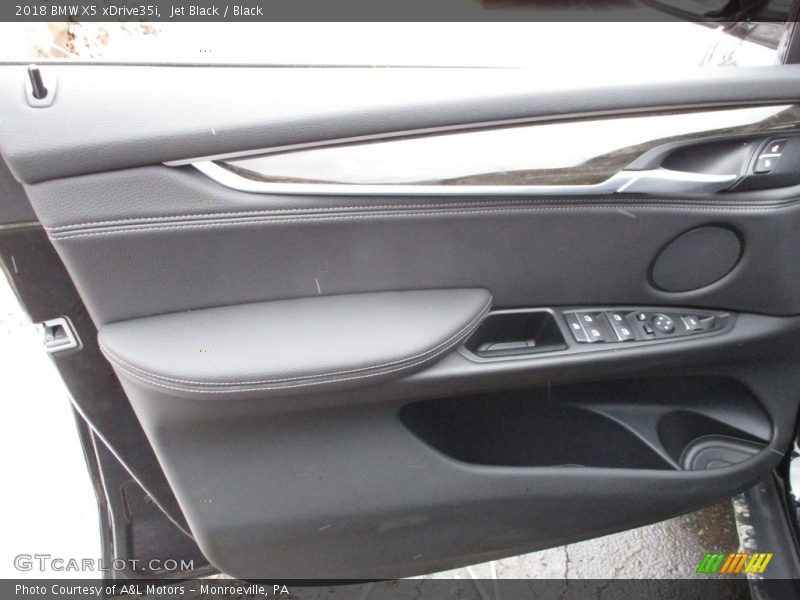Click the "Photo Courtesy of A&L Motors – Monroeville, PA" credit
Viewport: 800px width, 600px height.
coord(152,590)
